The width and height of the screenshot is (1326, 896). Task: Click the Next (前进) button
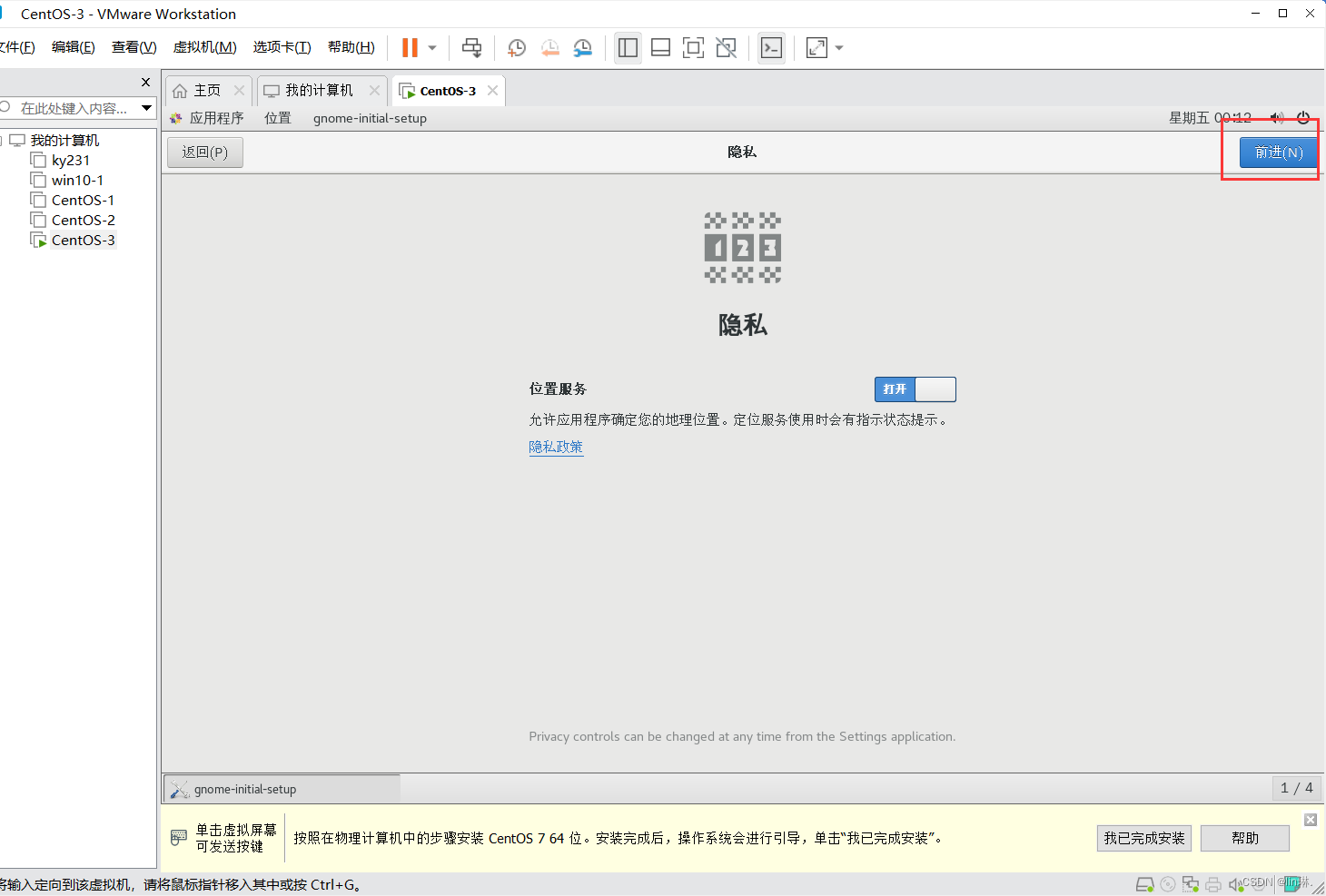coord(1279,153)
